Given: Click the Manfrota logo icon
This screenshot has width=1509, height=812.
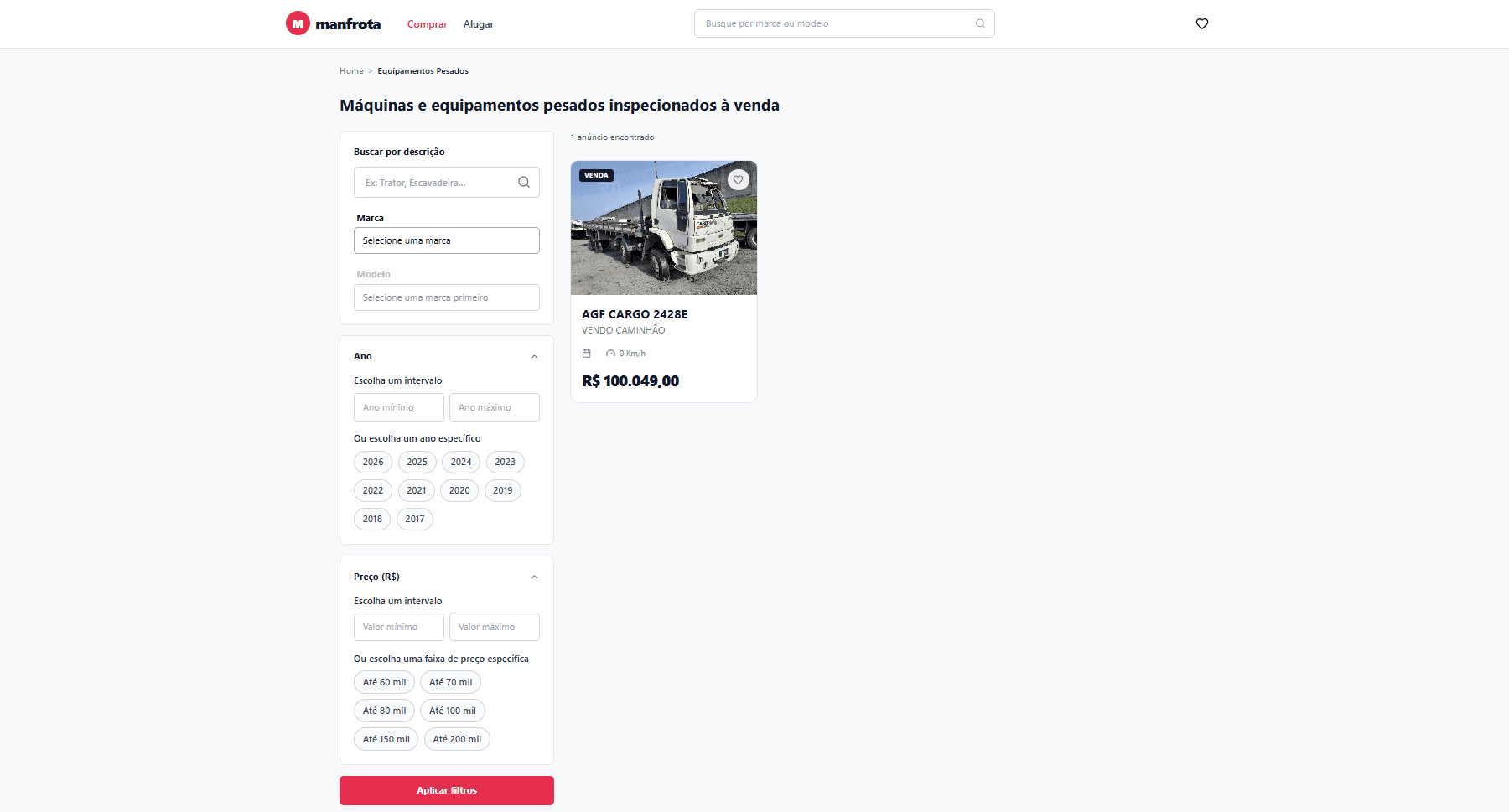Looking at the screenshot, I should (298, 23).
